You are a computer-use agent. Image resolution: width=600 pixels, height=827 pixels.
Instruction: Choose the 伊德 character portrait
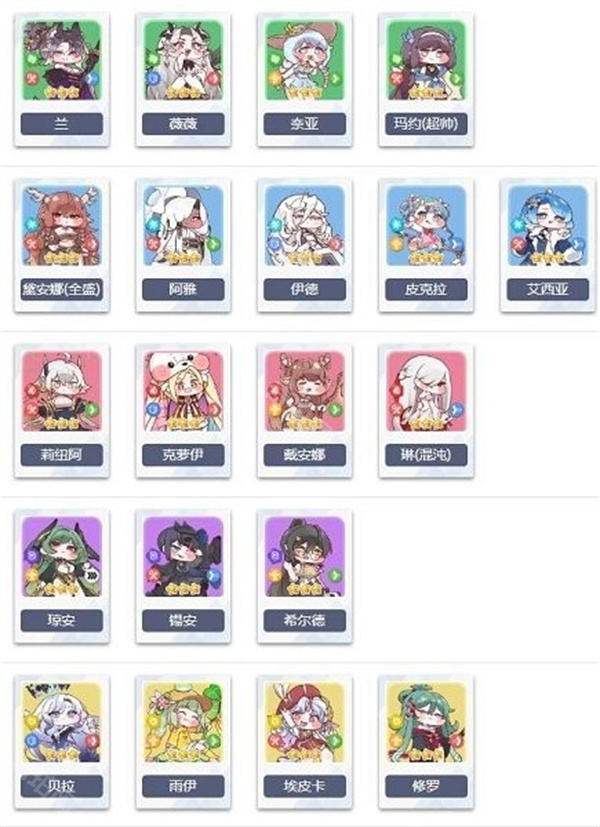(305, 226)
